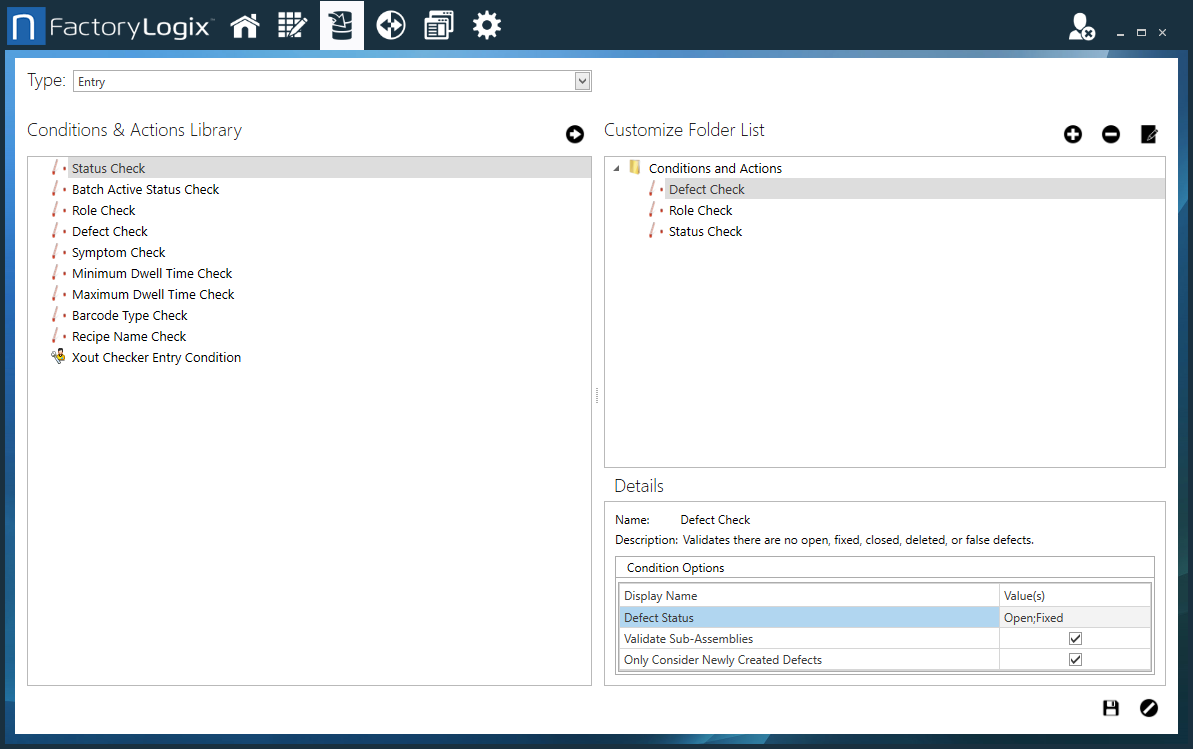The image size is (1193, 749).
Task: Click the arrow to add selected library item
Action: pos(575,134)
